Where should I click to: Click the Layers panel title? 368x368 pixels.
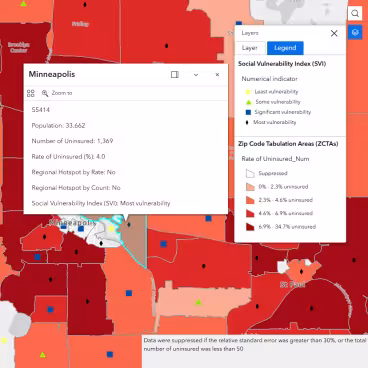(250, 33)
